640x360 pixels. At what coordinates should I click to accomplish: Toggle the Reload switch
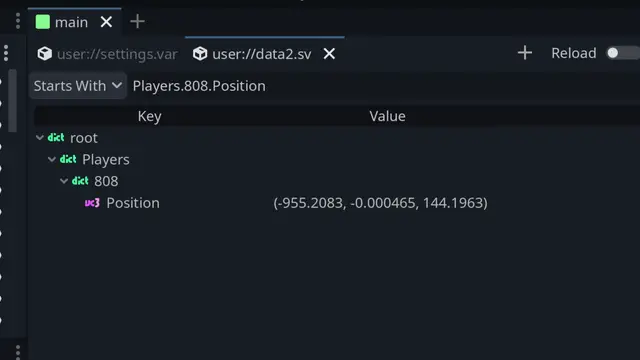622,53
